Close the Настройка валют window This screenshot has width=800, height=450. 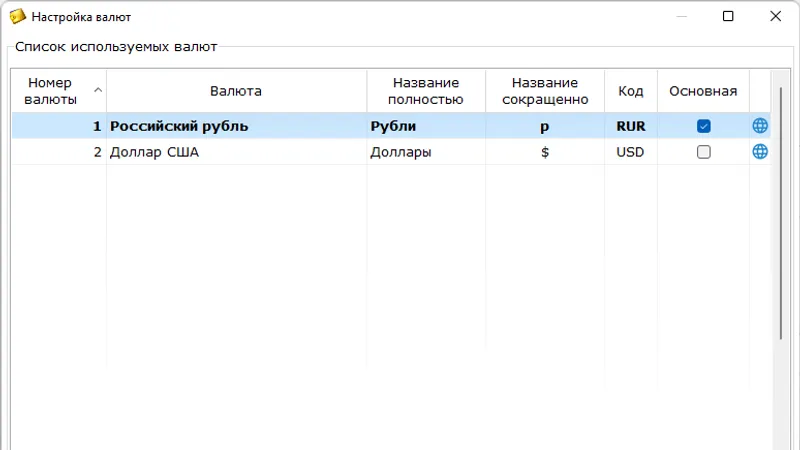(x=775, y=17)
